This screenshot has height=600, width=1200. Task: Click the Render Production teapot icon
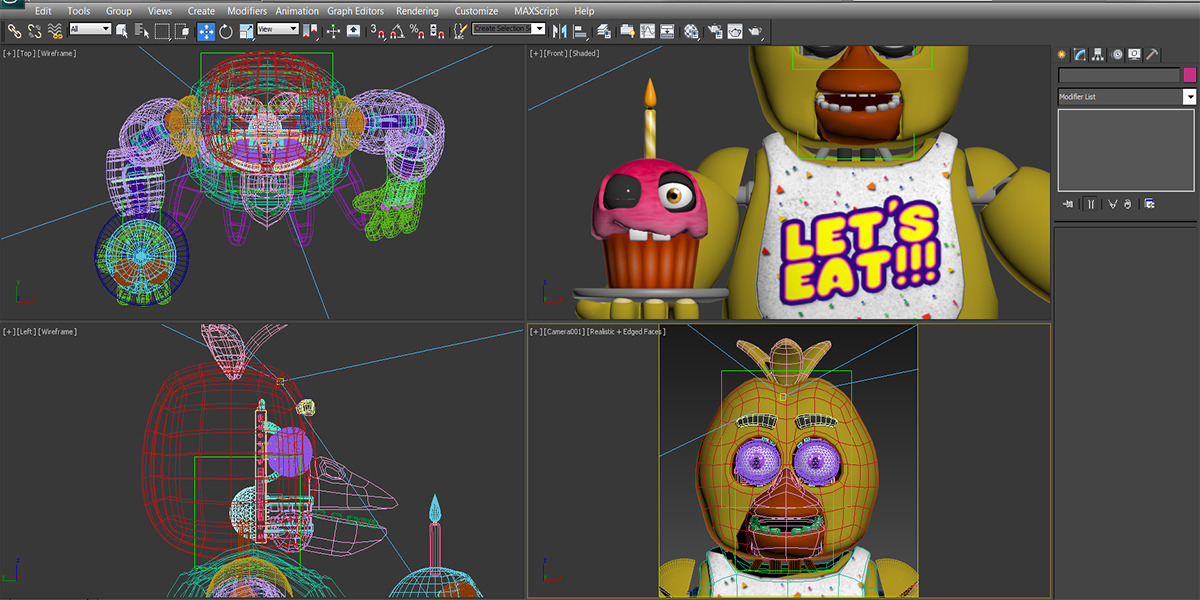click(x=755, y=31)
